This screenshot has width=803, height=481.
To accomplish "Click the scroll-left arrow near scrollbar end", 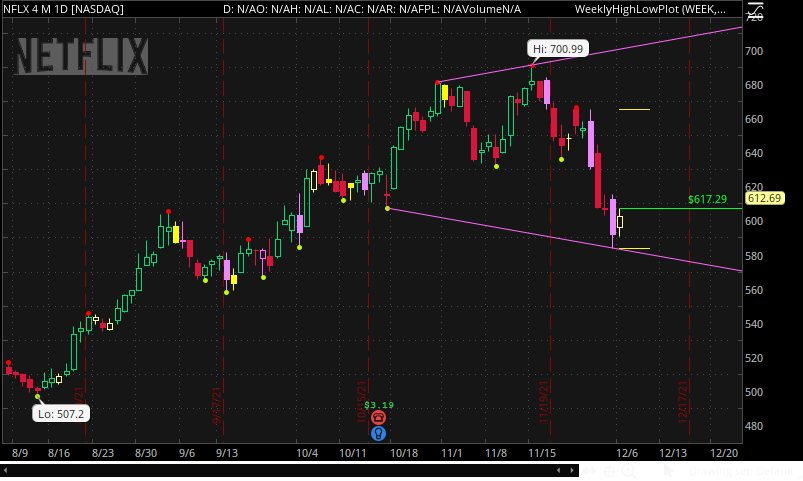I will pyautogui.click(x=559, y=470).
